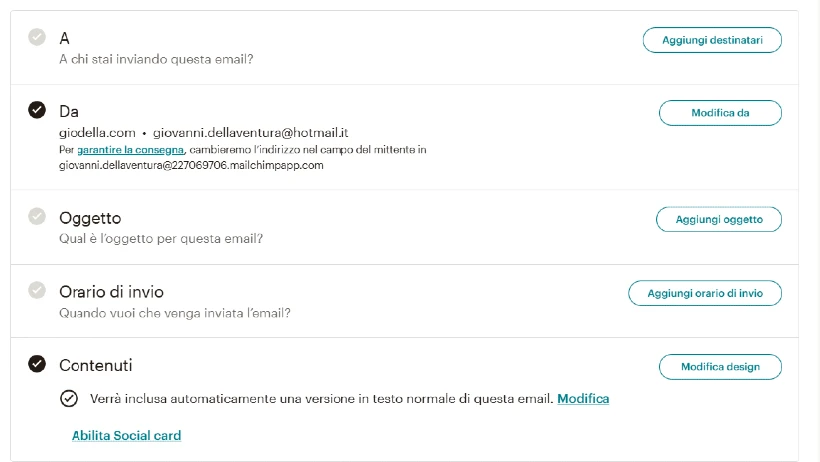
Task: Open Modifica da button
Action: (x=720, y=113)
